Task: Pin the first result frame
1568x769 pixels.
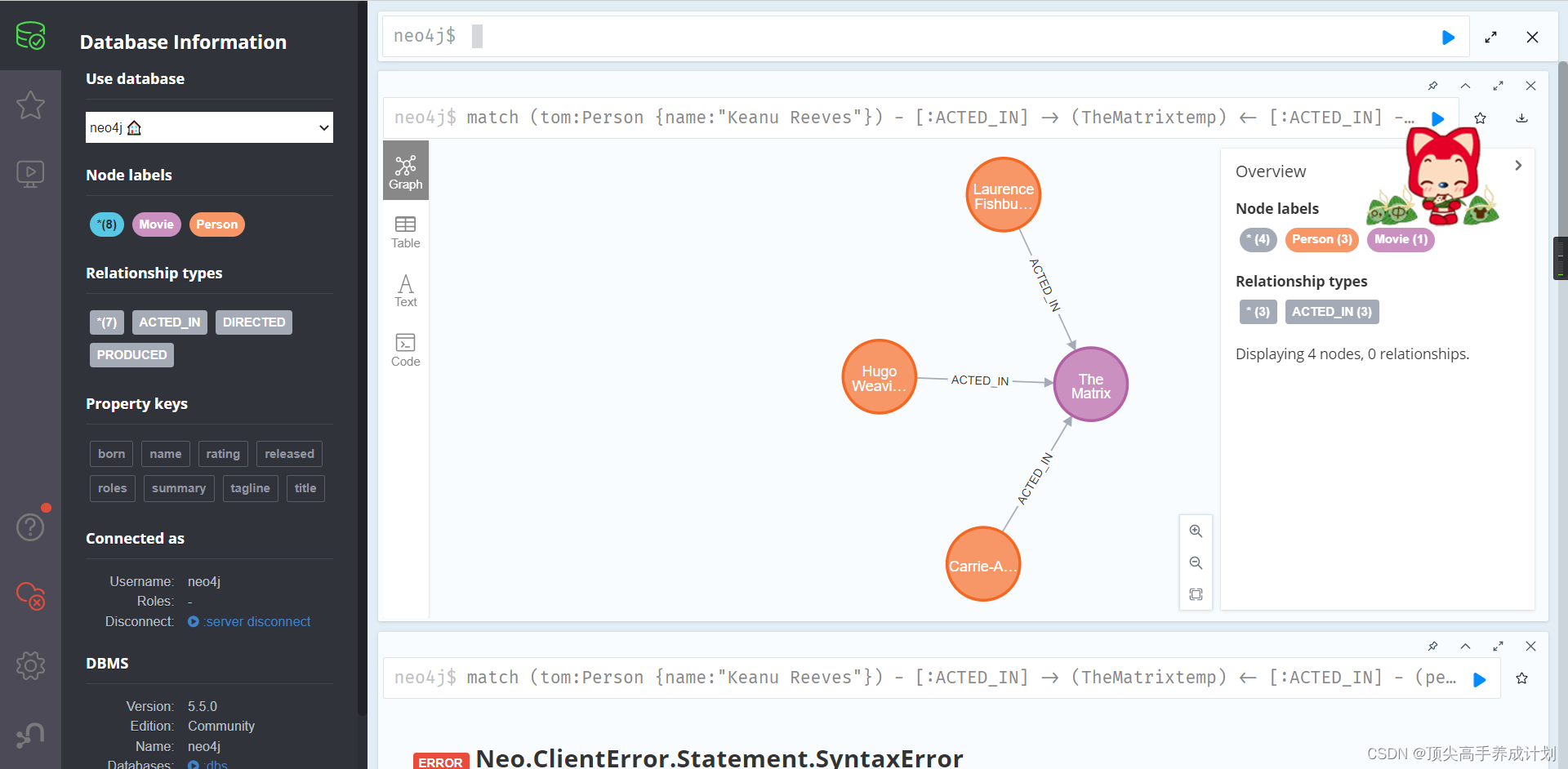Action: (1432, 86)
